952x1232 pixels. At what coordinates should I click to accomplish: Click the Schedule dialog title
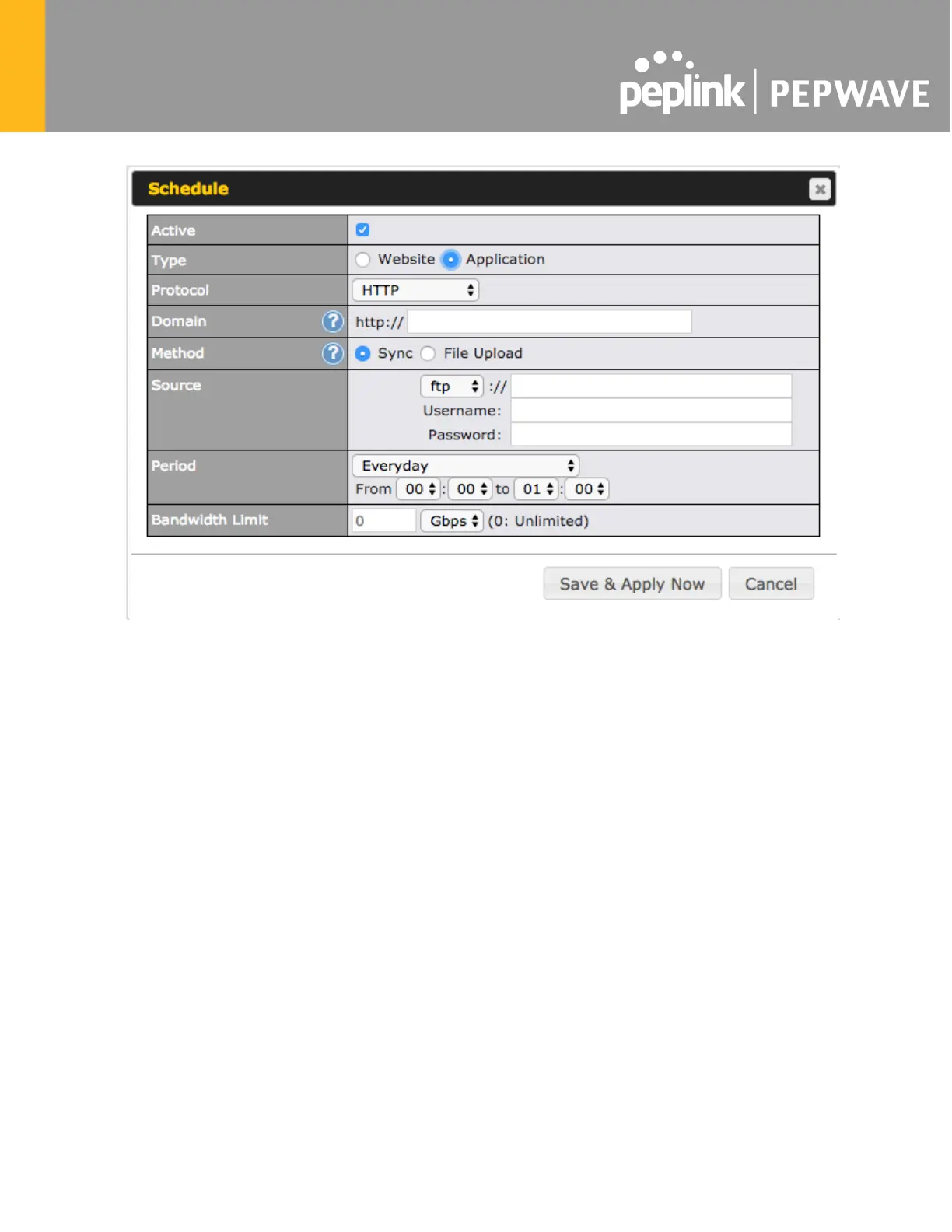(x=188, y=189)
